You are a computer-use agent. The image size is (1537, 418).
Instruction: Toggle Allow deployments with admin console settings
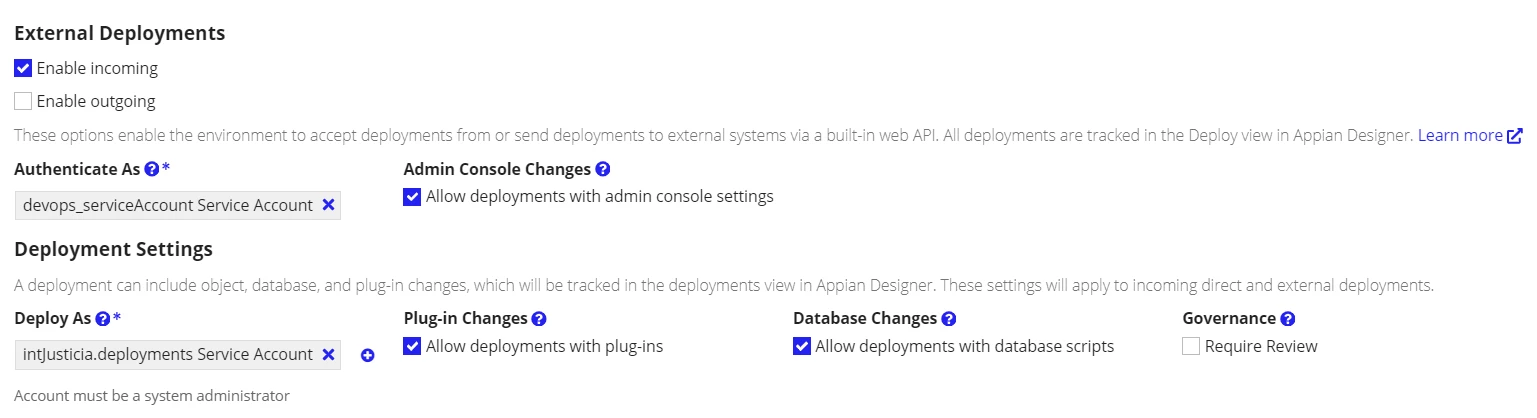pos(412,197)
